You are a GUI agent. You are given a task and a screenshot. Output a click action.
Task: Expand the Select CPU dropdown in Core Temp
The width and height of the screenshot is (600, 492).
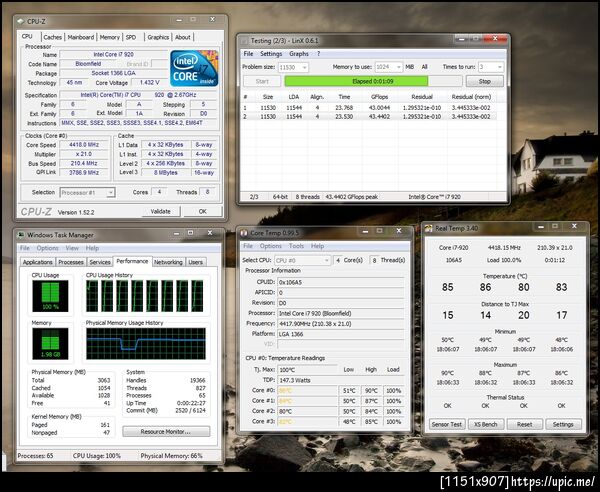326,261
